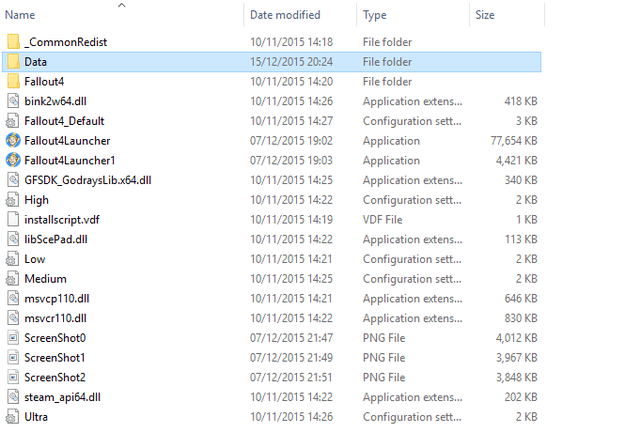Image resolution: width=640 pixels, height=448 pixels.
Task: Click the File folder type of Fallout4
Action: [x=387, y=81]
